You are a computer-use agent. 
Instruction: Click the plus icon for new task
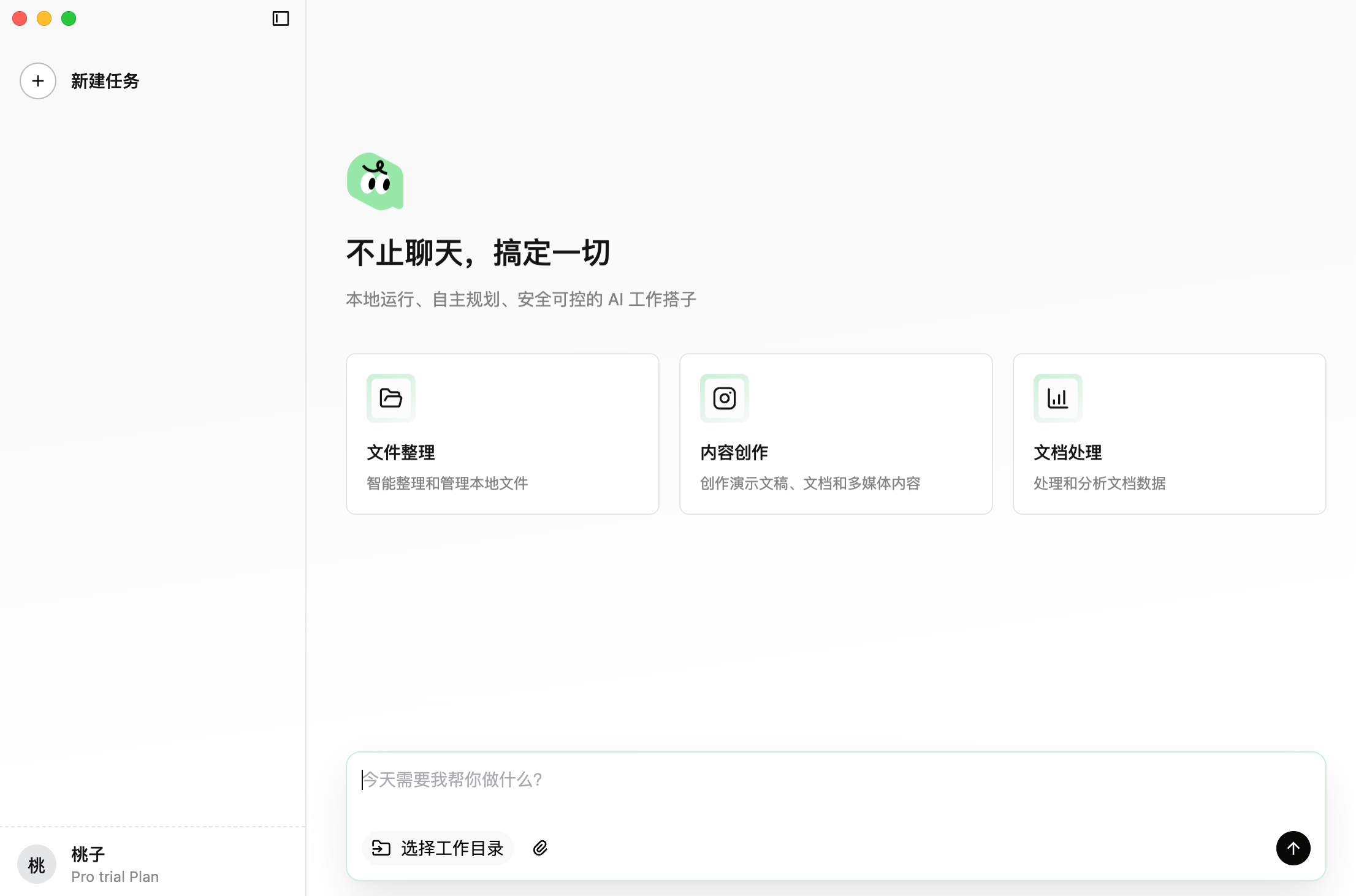[x=37, y=80]
